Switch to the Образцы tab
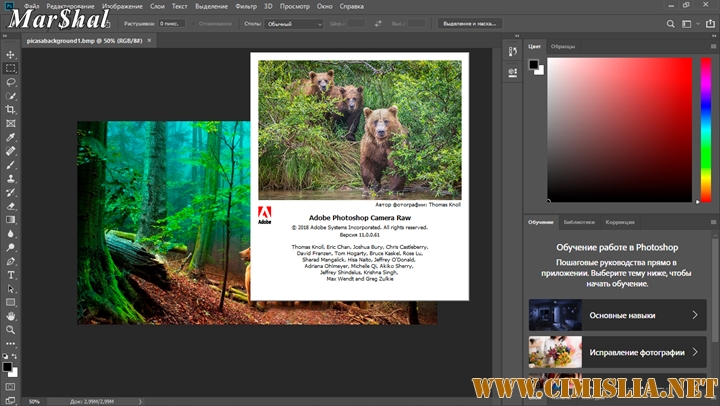This screenshot has height=406, width=720. click(562, 46)
